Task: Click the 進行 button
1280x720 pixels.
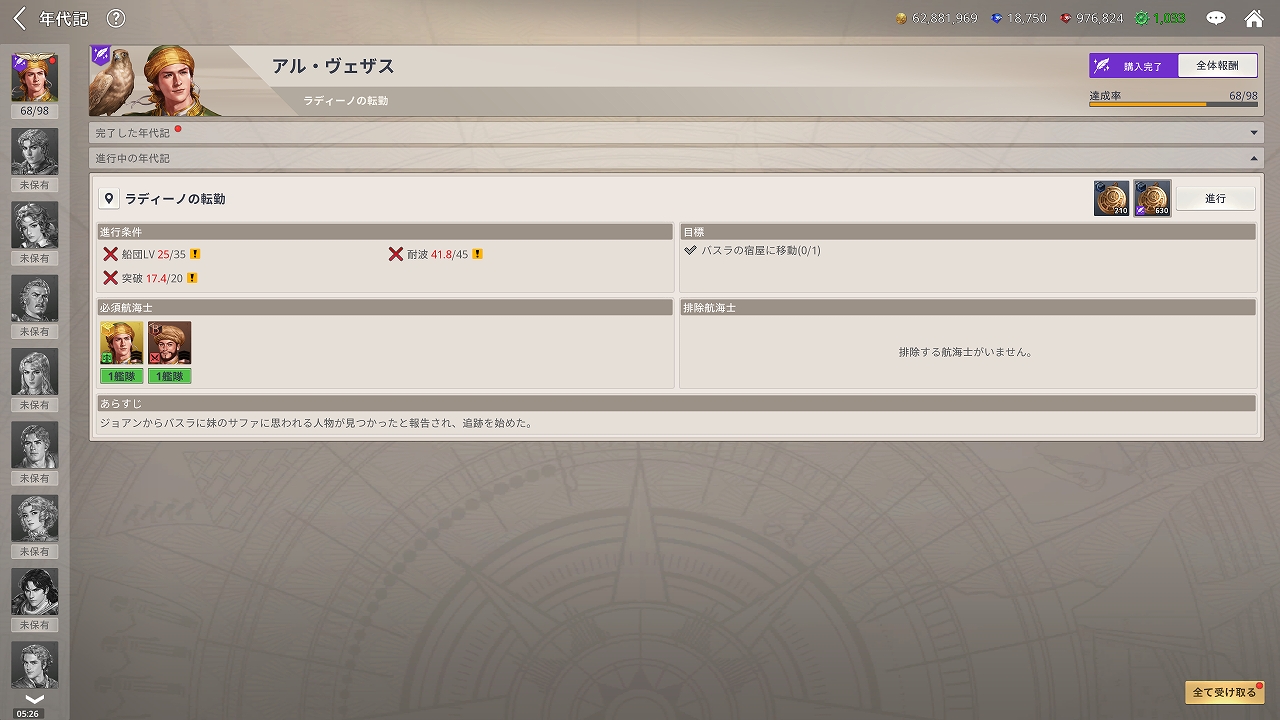Action: click(1215, 199)
